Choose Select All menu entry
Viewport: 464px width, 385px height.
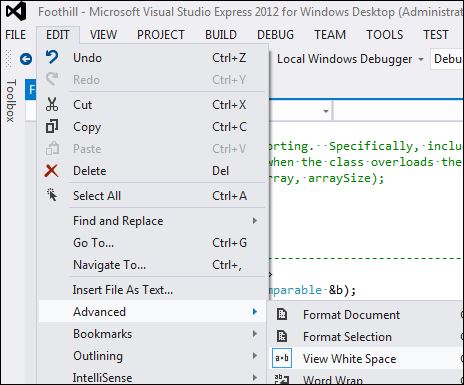pos(152,196)
